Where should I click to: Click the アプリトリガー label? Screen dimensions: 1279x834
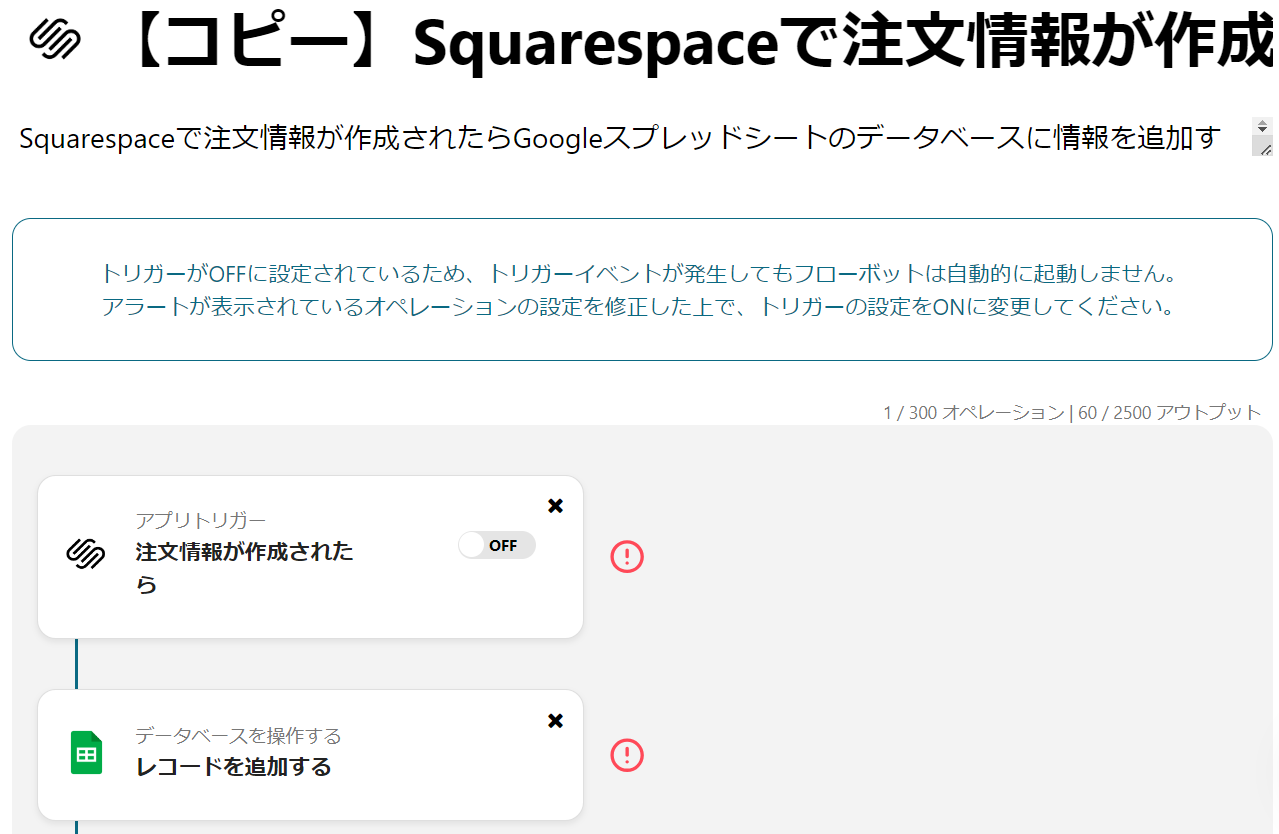[x=201, y=520]
